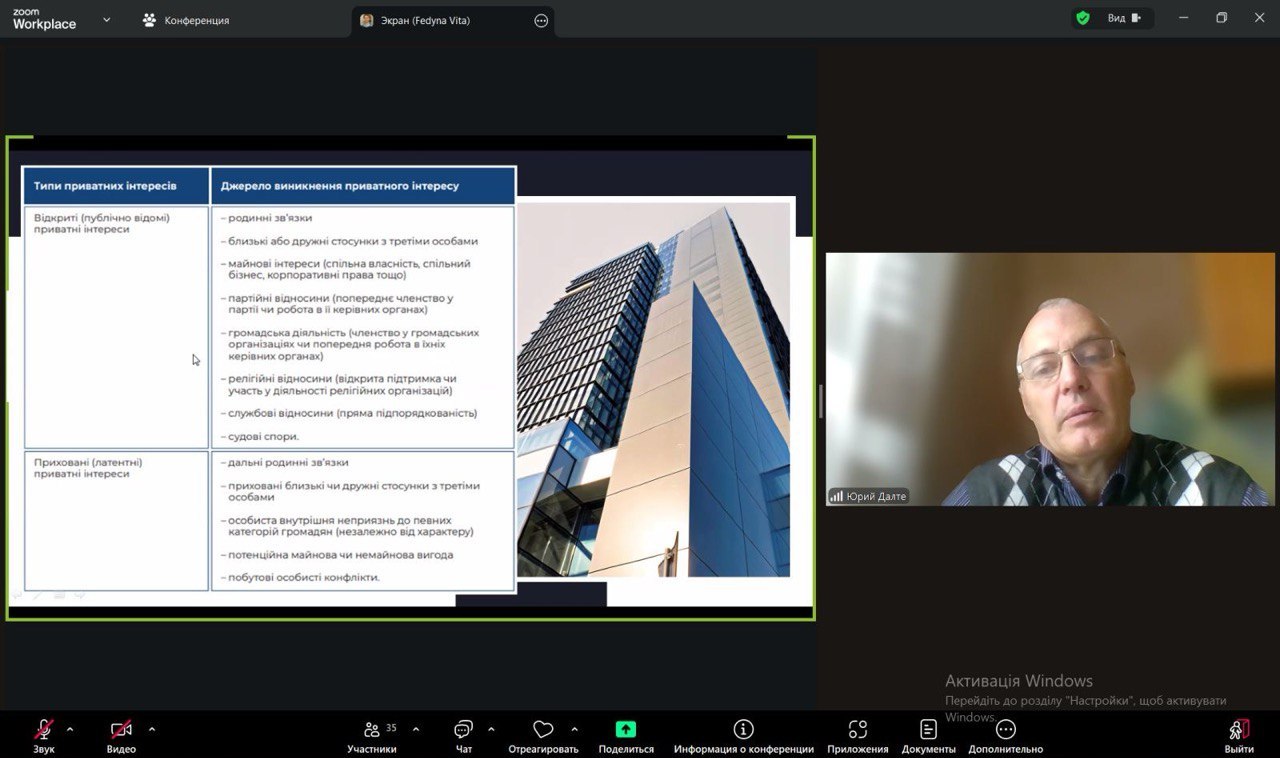Image resolution: width=1280 pixels, height=758 pixels.
Task: Click the Дополнительно more options icon
Action: coord(1005,730)
